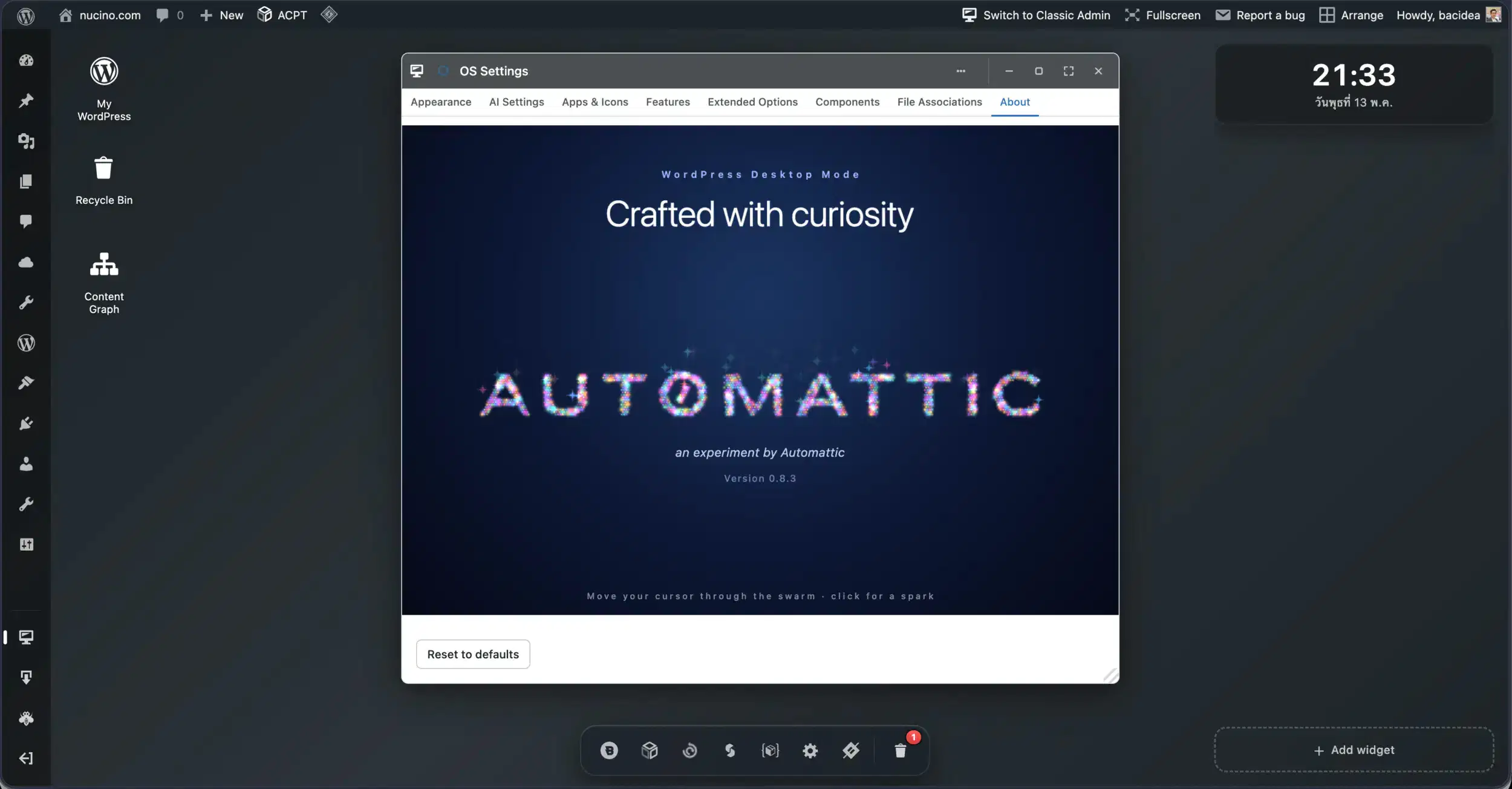Open Posts via the pushpin sidebar icon
The width and height of the screenshot is (1512, 789).
(x=26, y=100)
